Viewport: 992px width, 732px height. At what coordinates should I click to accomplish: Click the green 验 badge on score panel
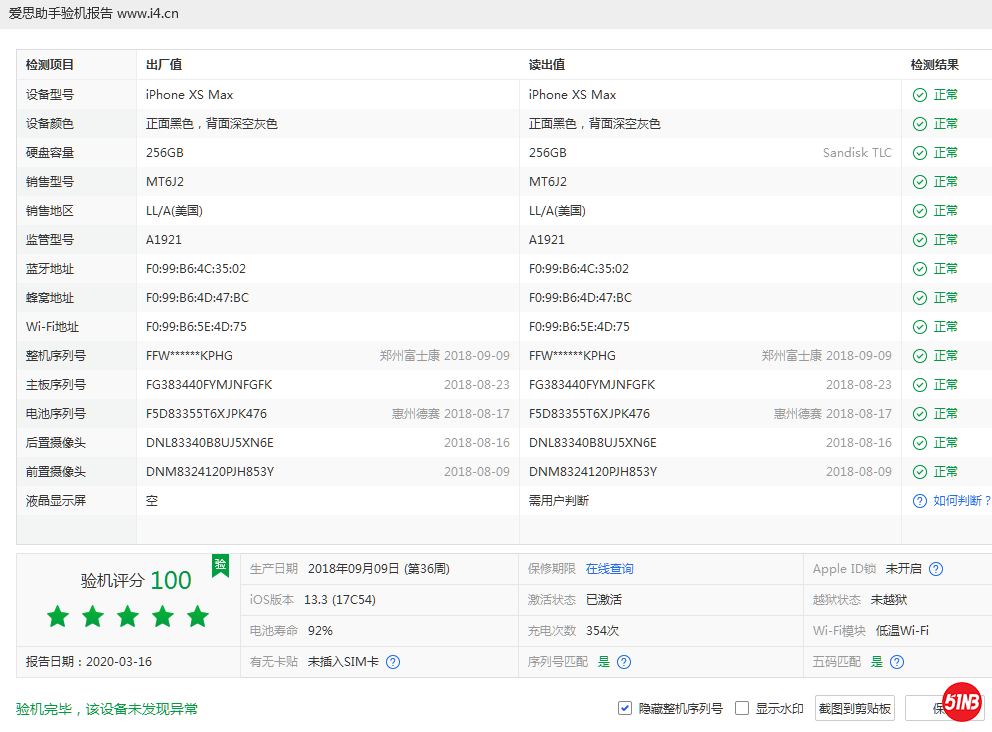220,565
